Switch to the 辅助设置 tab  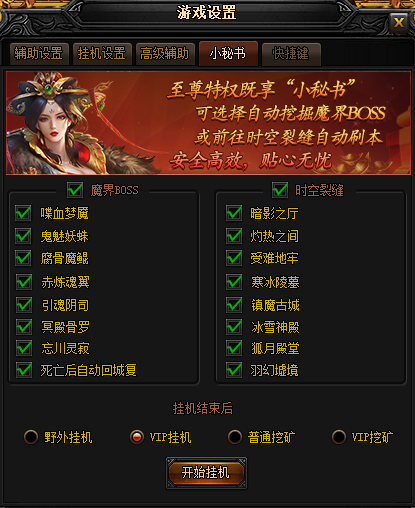(x=39, y=54)
